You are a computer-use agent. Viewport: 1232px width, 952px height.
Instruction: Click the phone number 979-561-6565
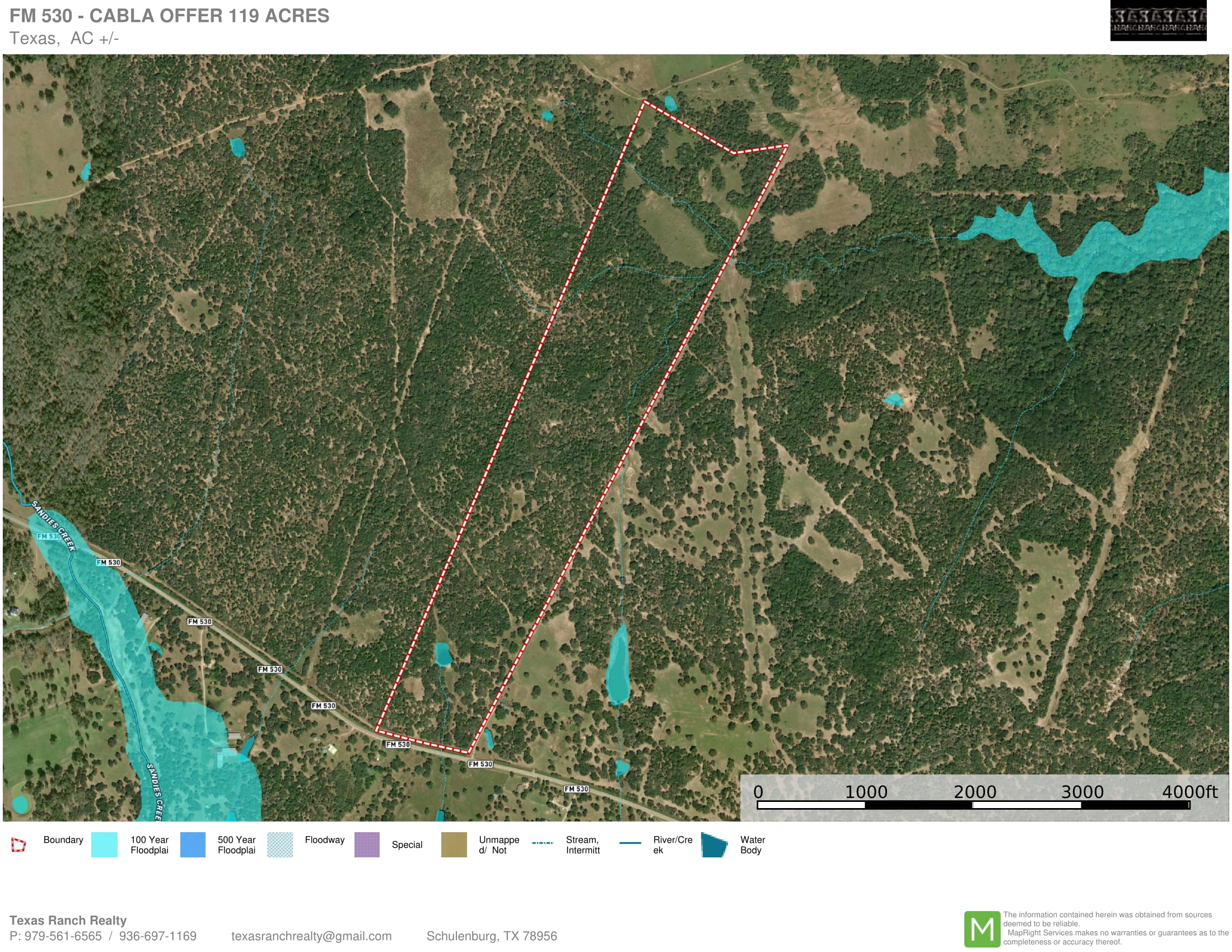click(x=63, y=936)
